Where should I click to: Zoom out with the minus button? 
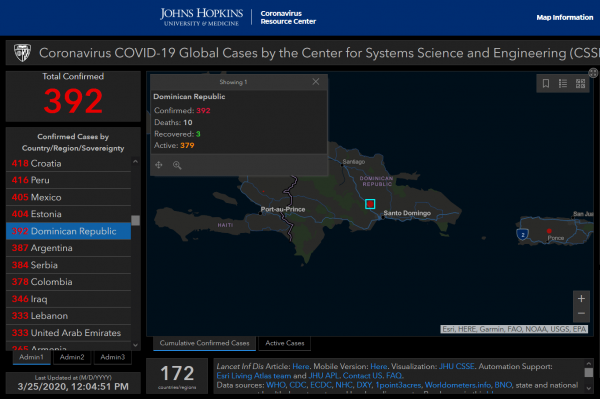tap(581, 313)
